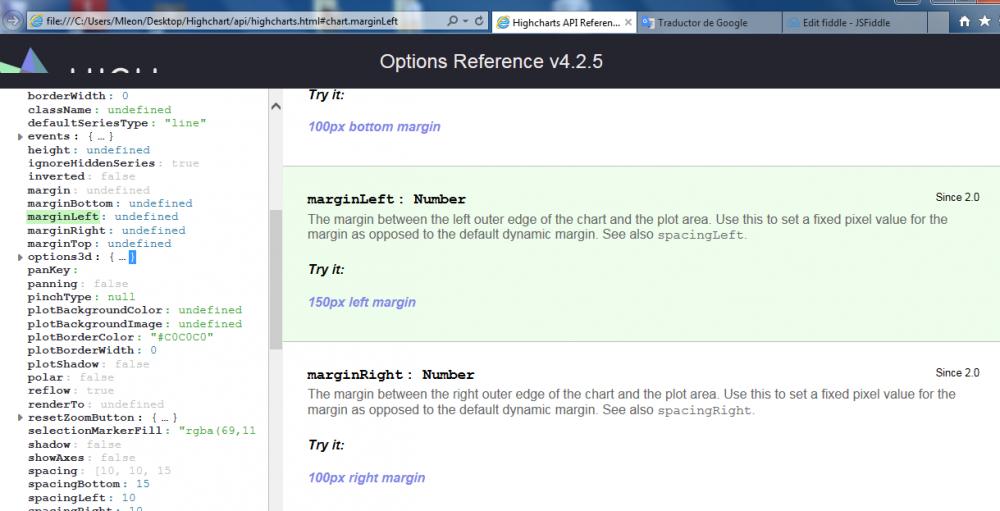This screenshot has height=511, width=1000.
Task: Refresh the page with the reload icon
Action: point(479,21)
